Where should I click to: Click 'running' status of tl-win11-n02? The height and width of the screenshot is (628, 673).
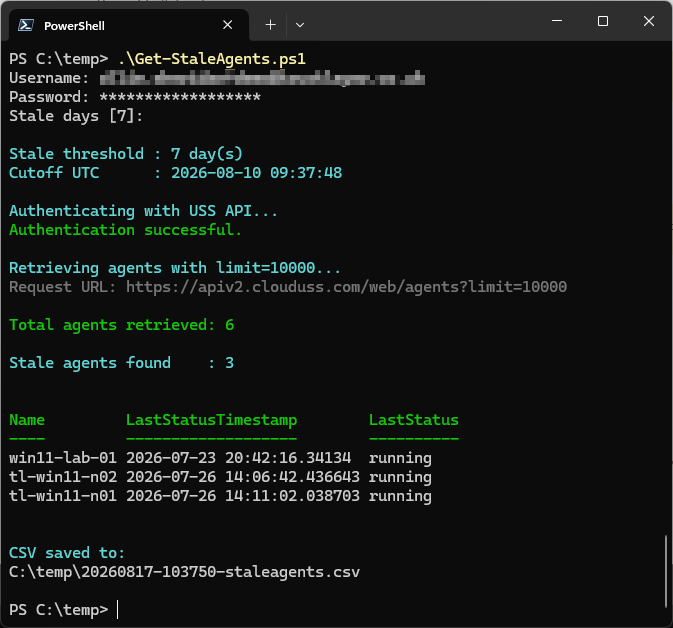(400, 477)
